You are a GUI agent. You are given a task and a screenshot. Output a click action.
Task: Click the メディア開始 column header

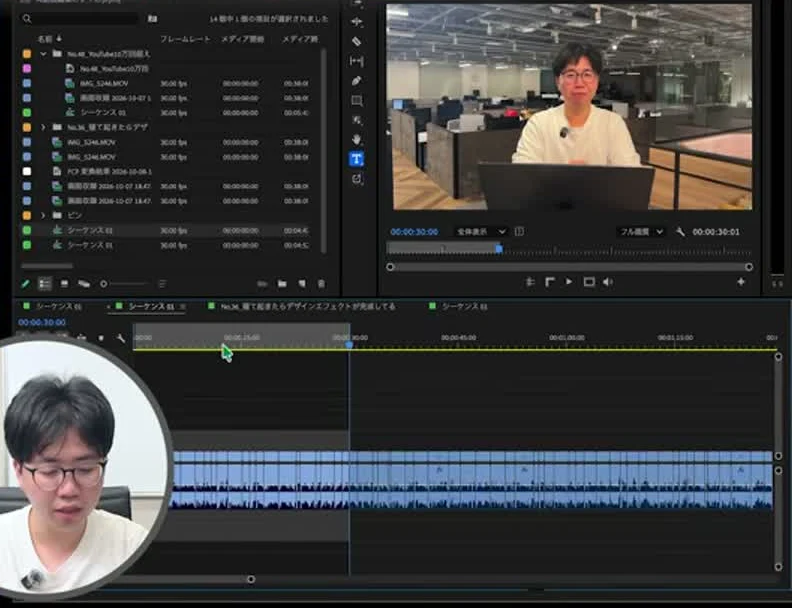click(242, 39)
